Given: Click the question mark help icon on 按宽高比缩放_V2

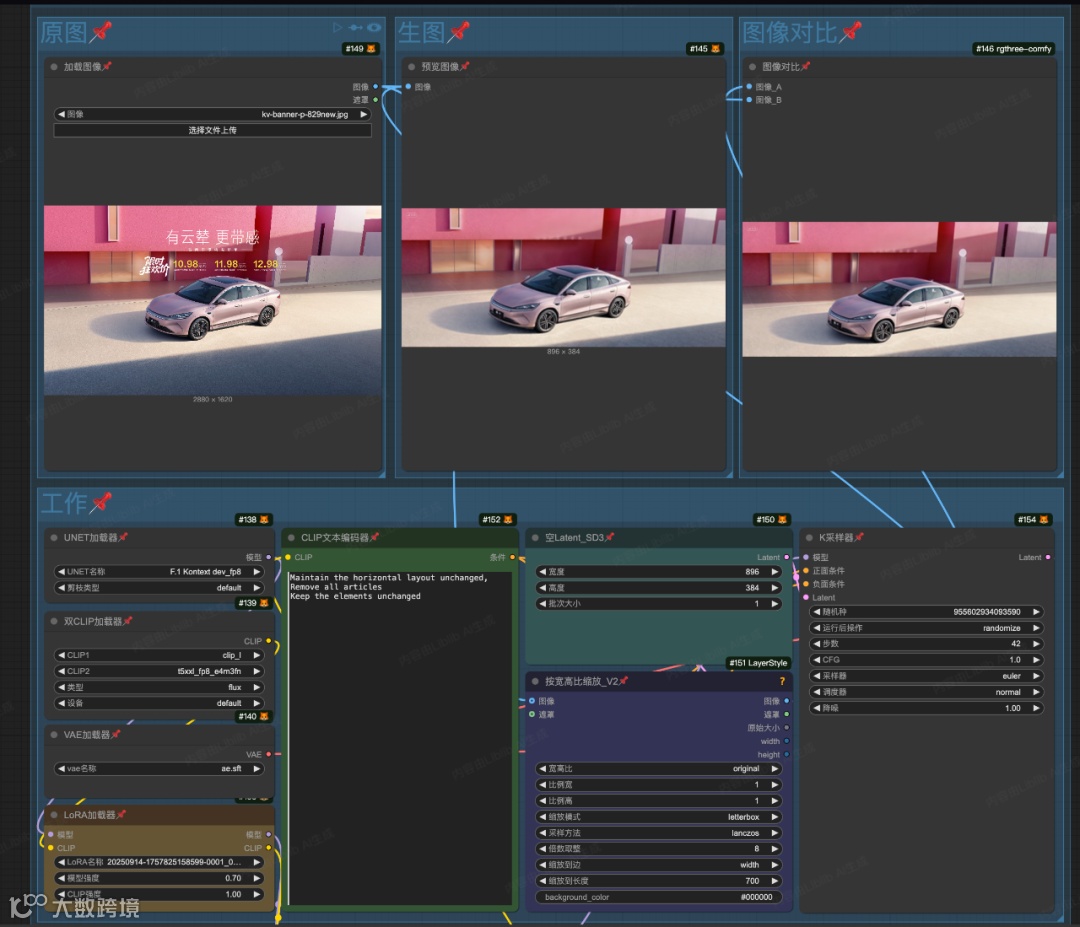Looking at the screenshot, I should 782,681.
